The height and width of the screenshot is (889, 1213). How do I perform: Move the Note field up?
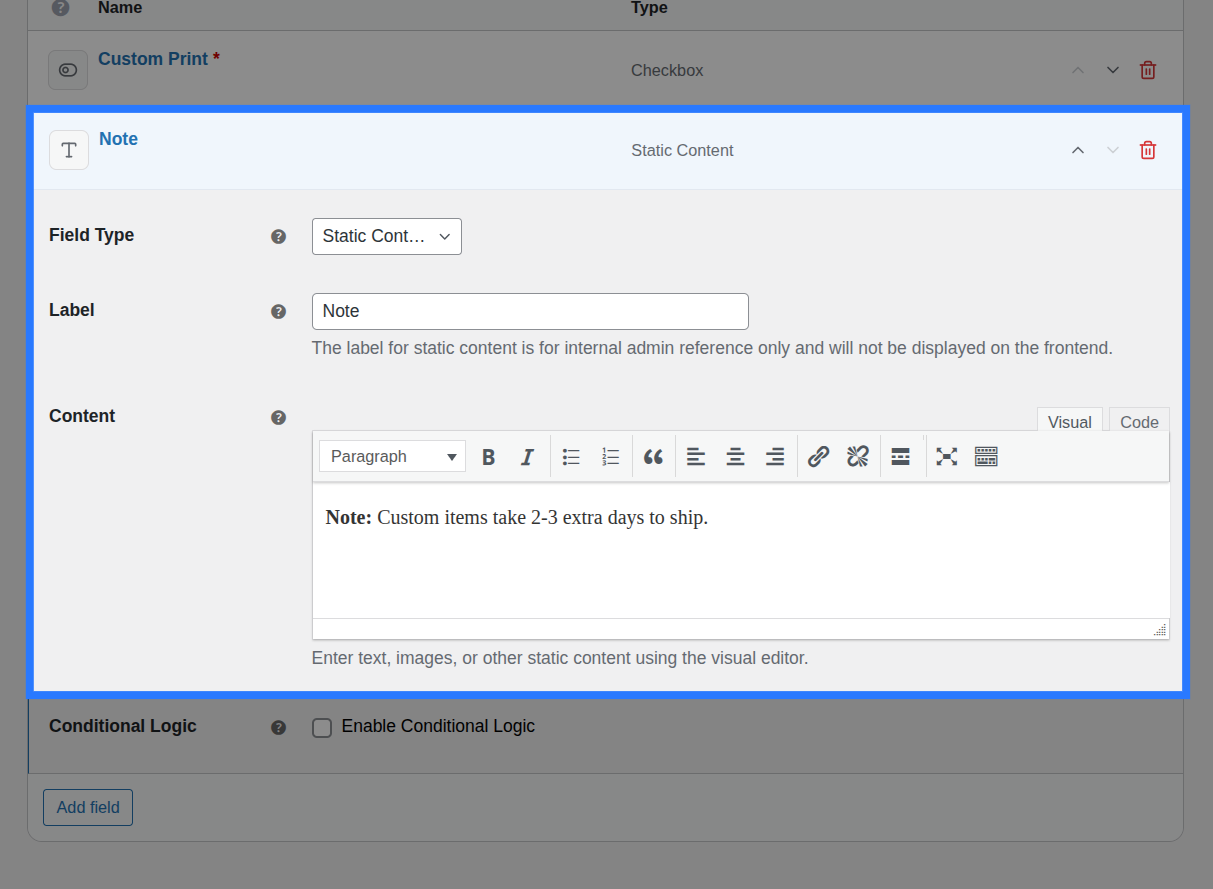(1078, 150)
